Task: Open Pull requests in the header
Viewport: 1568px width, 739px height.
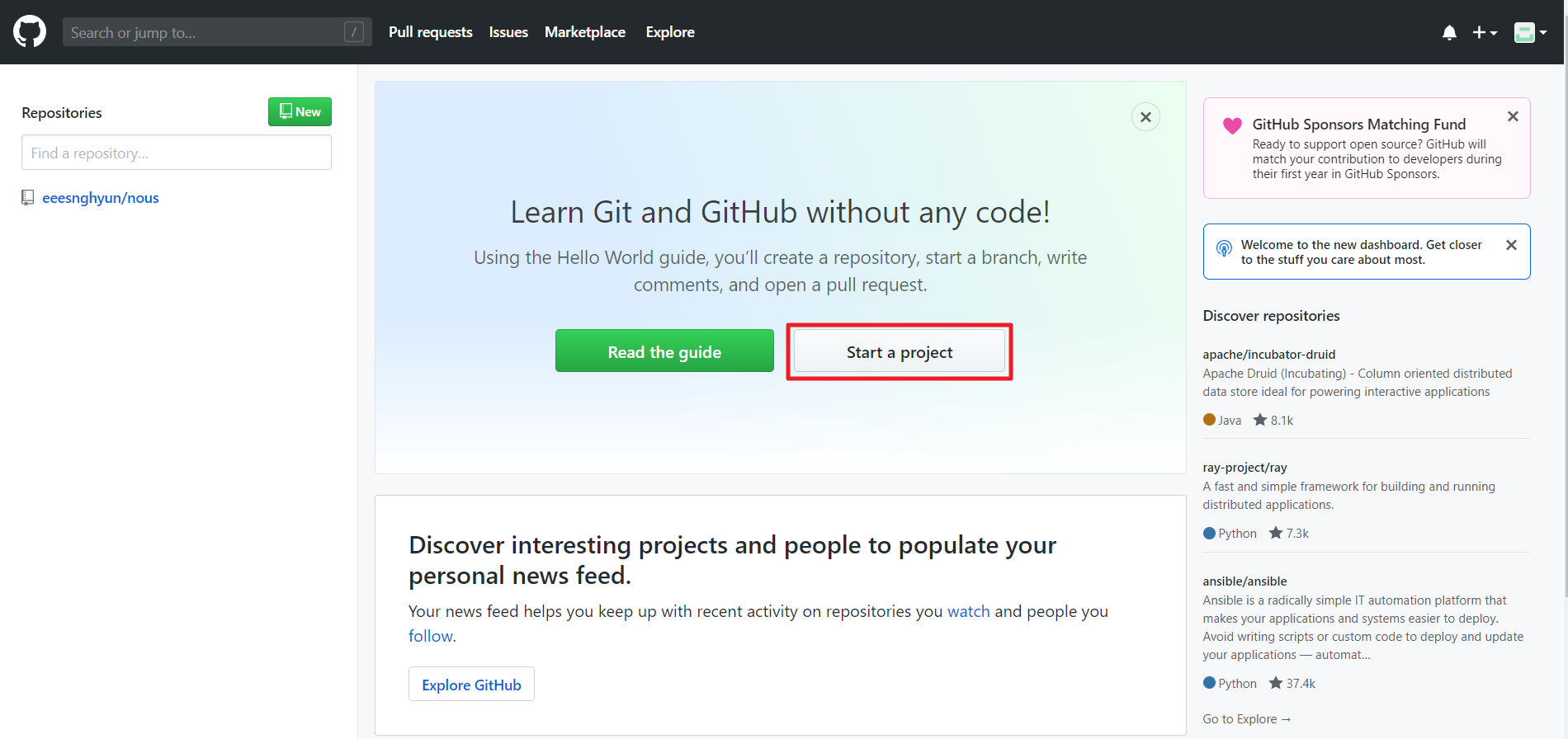Action: 431,32
